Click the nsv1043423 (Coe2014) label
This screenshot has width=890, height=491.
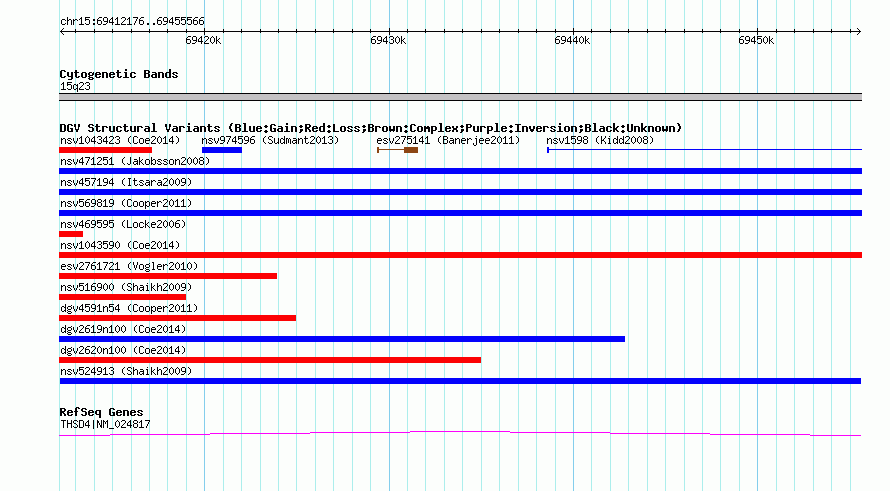[120, 140]
